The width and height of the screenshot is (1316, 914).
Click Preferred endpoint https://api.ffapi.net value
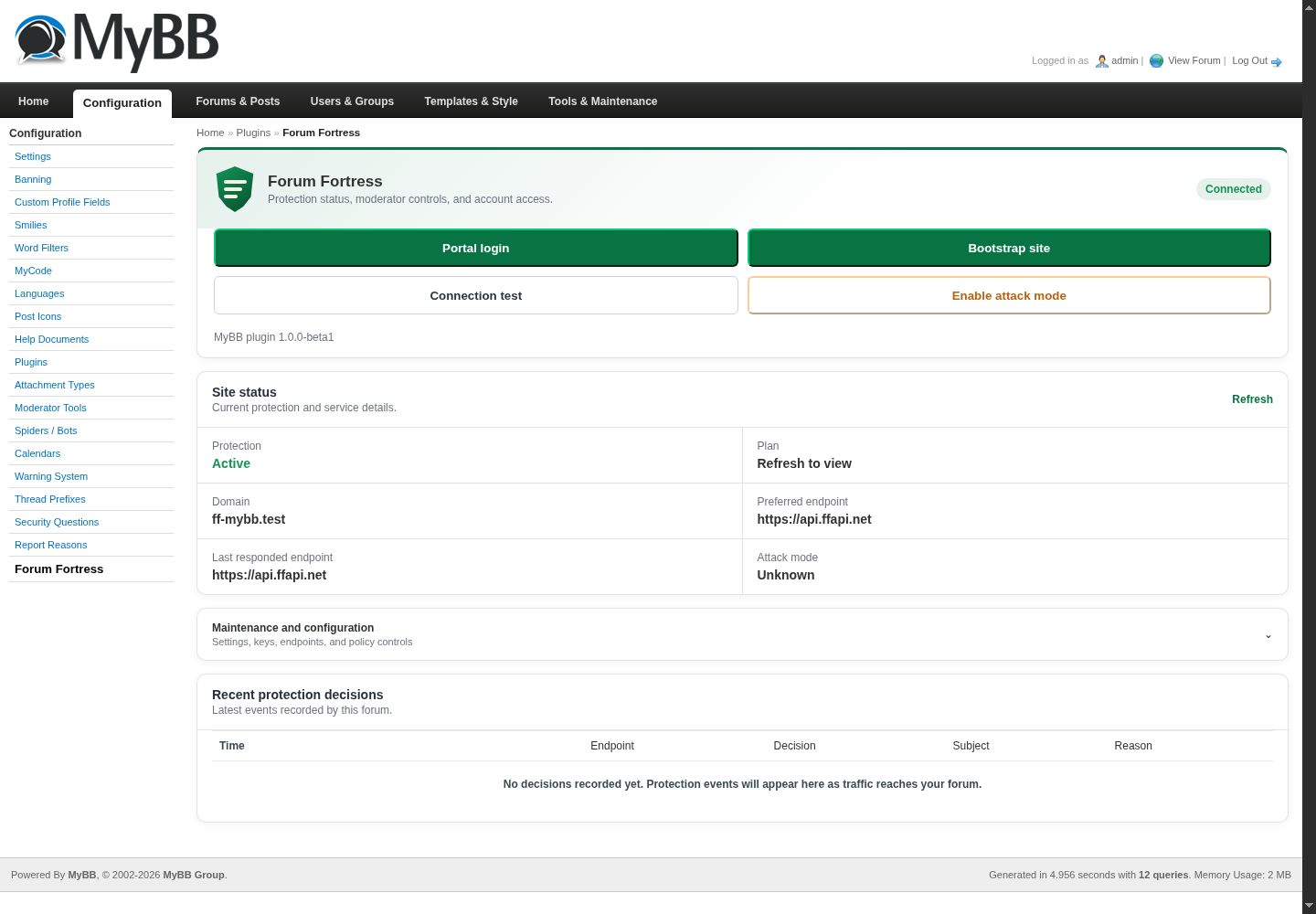click(814, 519)
